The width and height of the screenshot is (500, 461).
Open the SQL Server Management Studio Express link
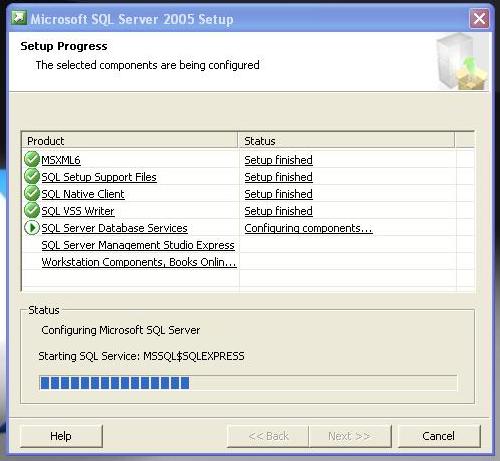pyautogui.click(x=138, y=245)
